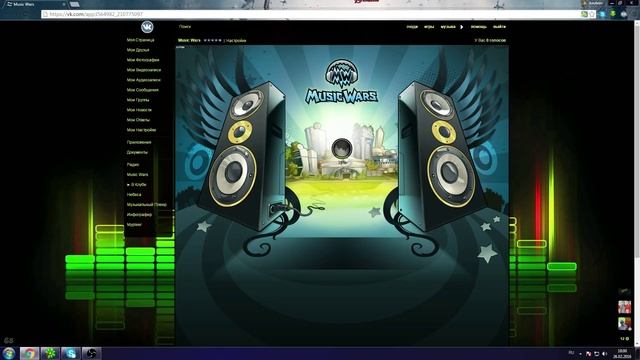Click the OBS recorder icon in the taskbar
Screen dimensions: 640x360
91,353
